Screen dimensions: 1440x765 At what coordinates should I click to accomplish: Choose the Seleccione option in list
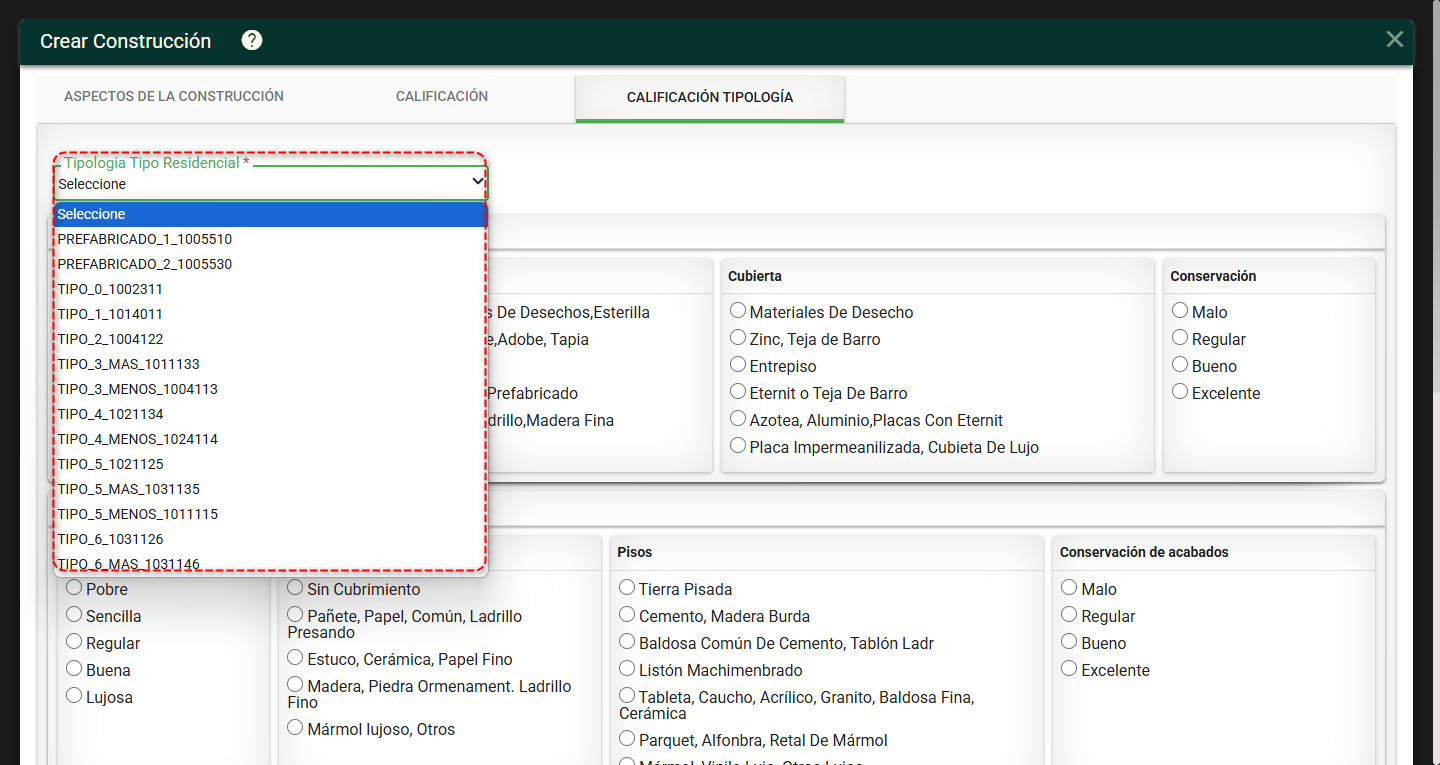coord(269,214)
